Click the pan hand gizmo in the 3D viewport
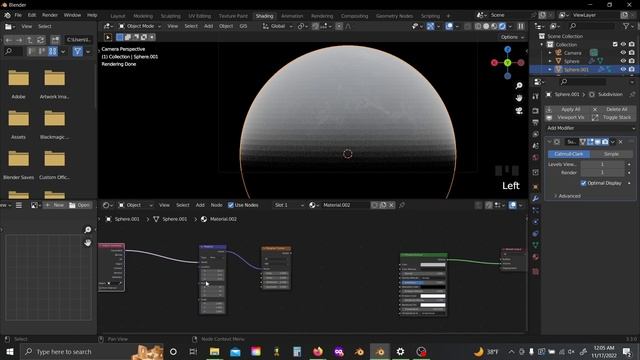This screenshot has width=640, height=360. [x=519, y=98]
